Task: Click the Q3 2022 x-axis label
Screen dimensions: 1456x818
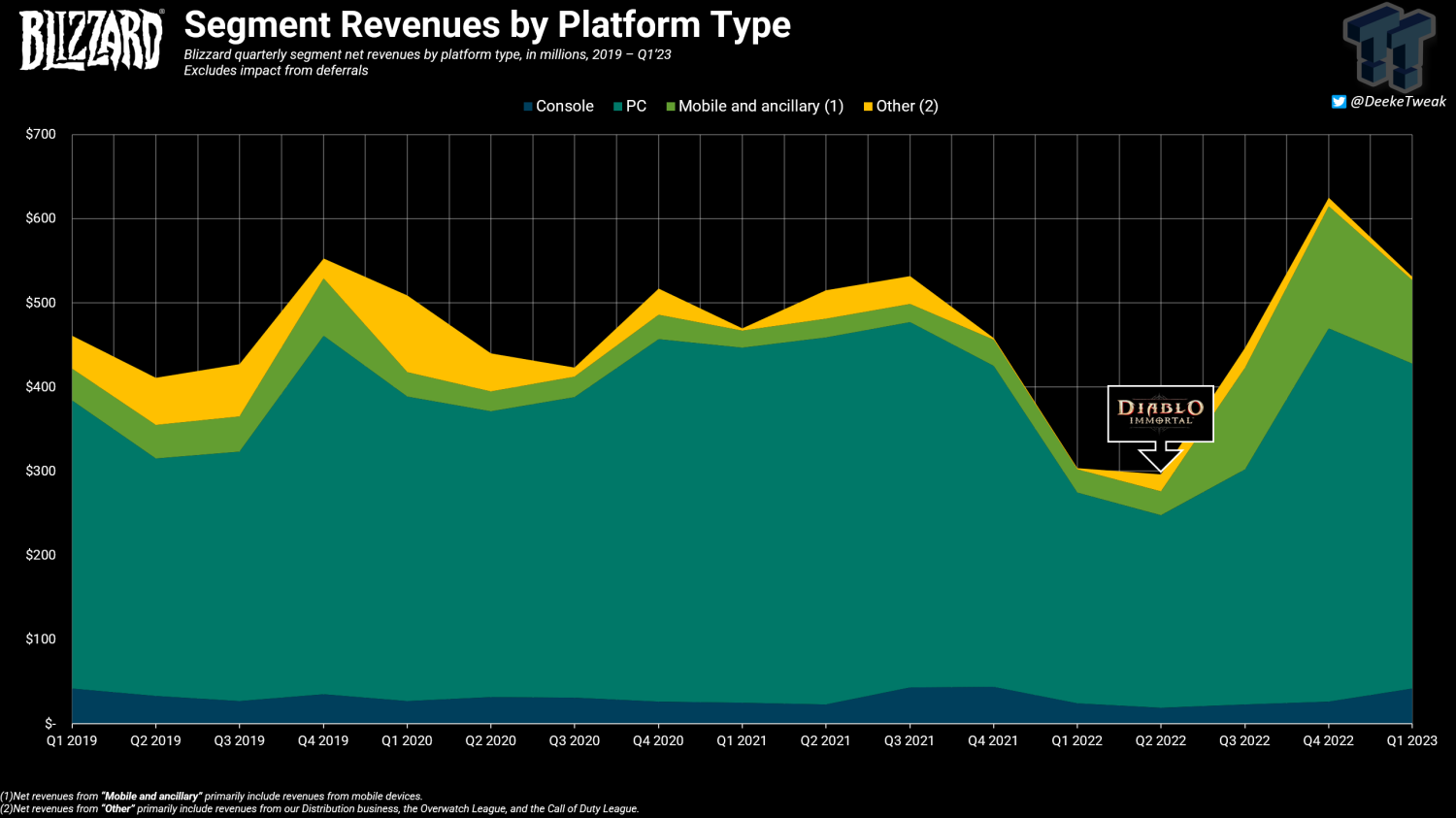Action: point(1244,740)
